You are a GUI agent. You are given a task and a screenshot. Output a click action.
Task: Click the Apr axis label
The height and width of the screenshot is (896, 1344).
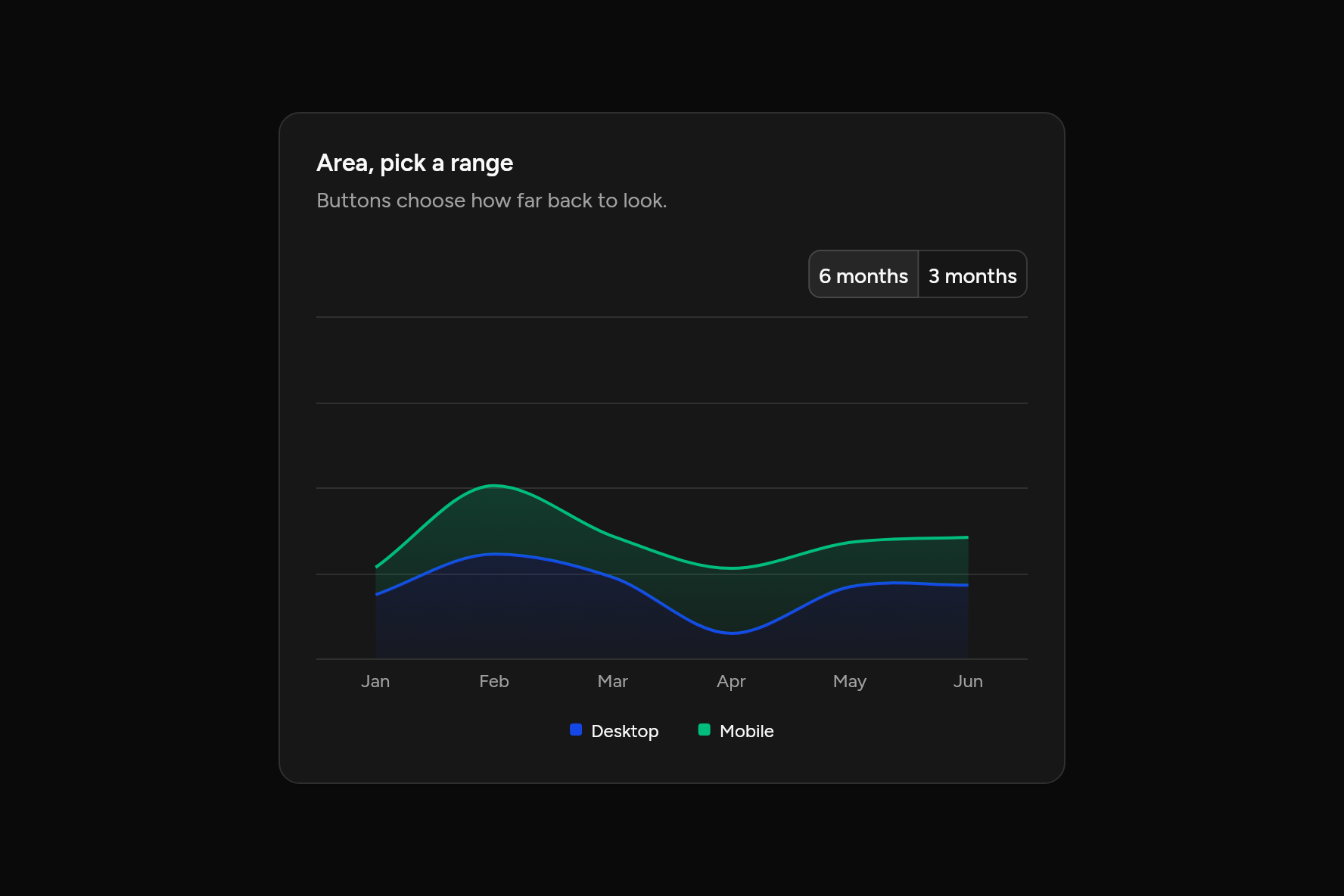click(731, 682)
